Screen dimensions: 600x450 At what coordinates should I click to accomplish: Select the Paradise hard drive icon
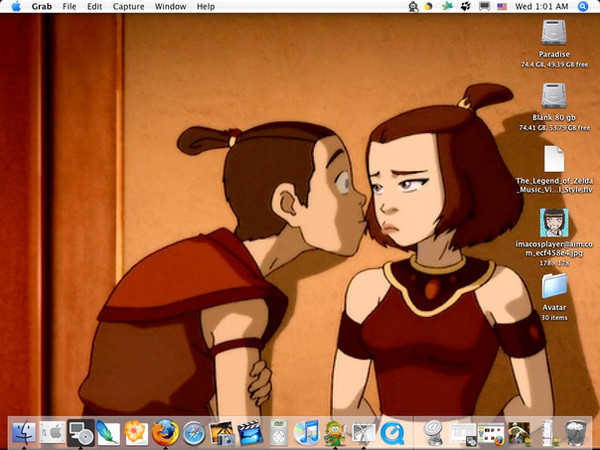click(554, 33)
